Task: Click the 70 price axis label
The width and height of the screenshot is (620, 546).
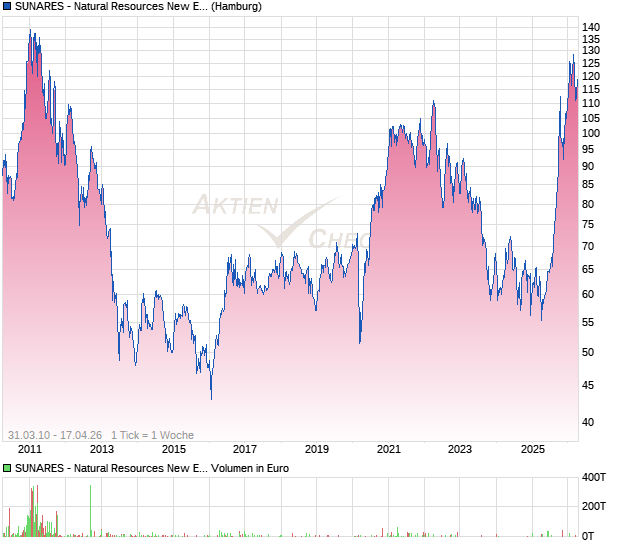Action: [x=588, y=246]
